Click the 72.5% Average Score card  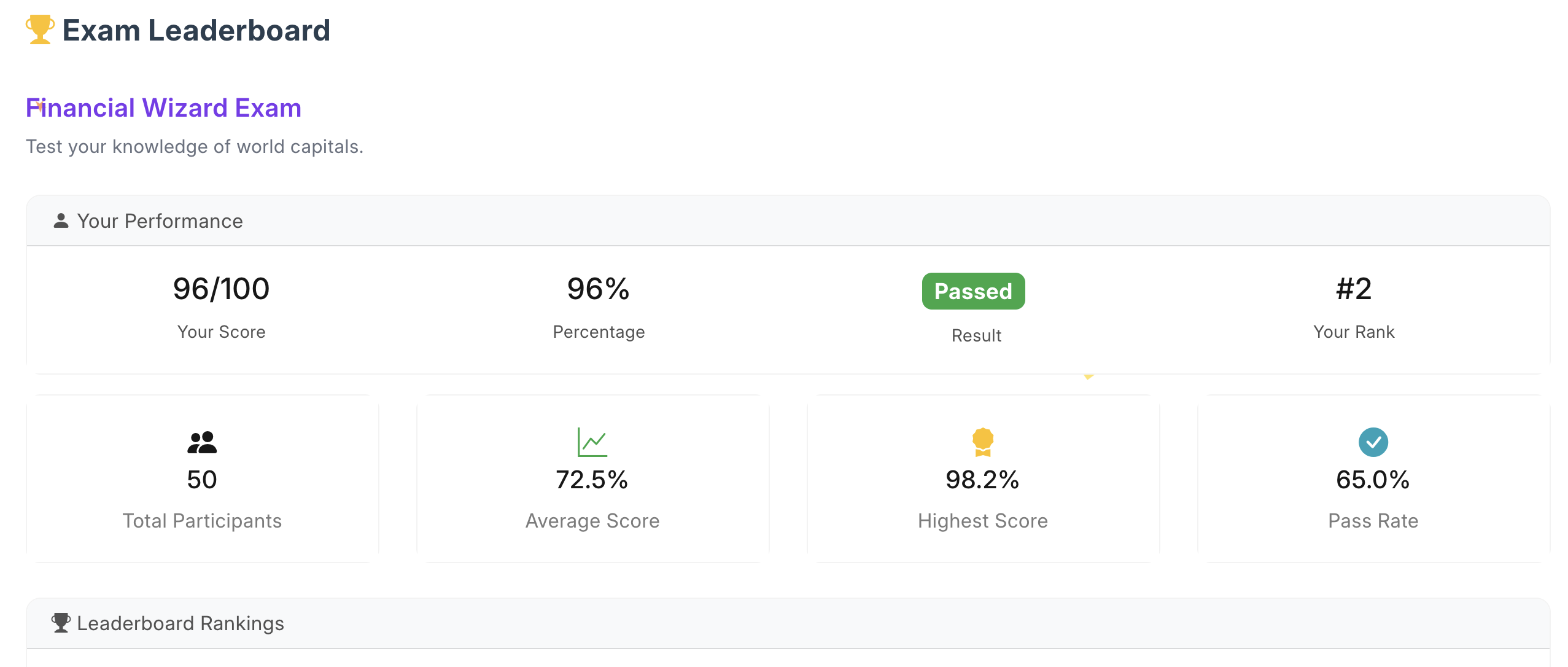coord(593,479)
